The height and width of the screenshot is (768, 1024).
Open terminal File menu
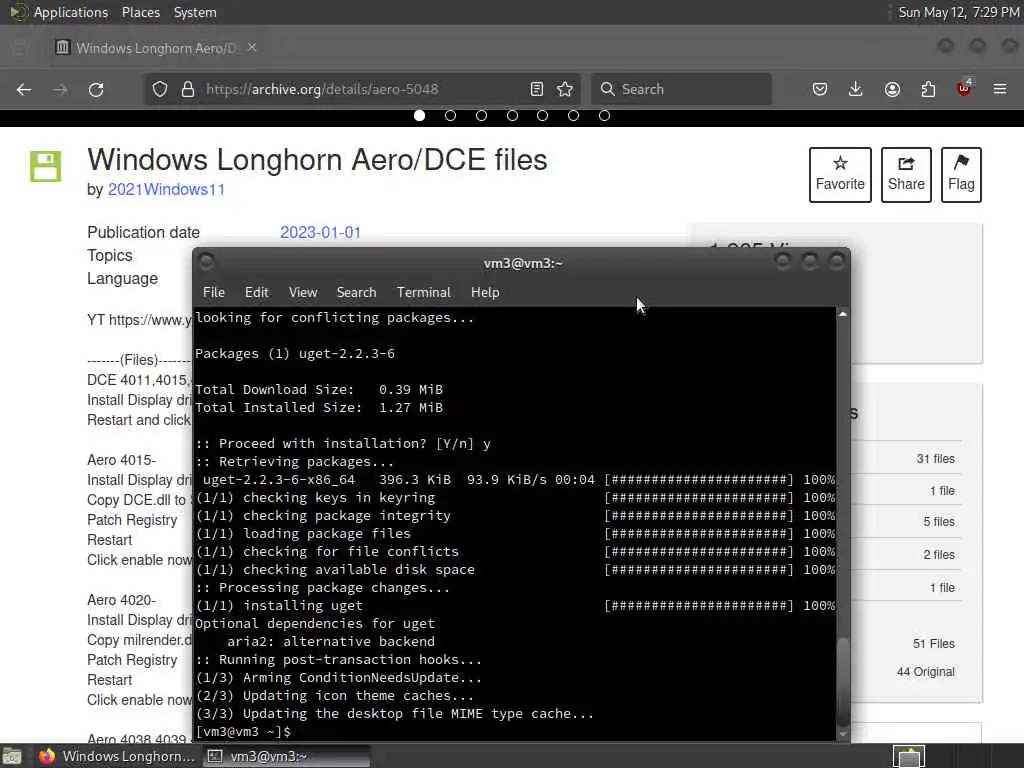pyautogui.click(x=214, y=293)
